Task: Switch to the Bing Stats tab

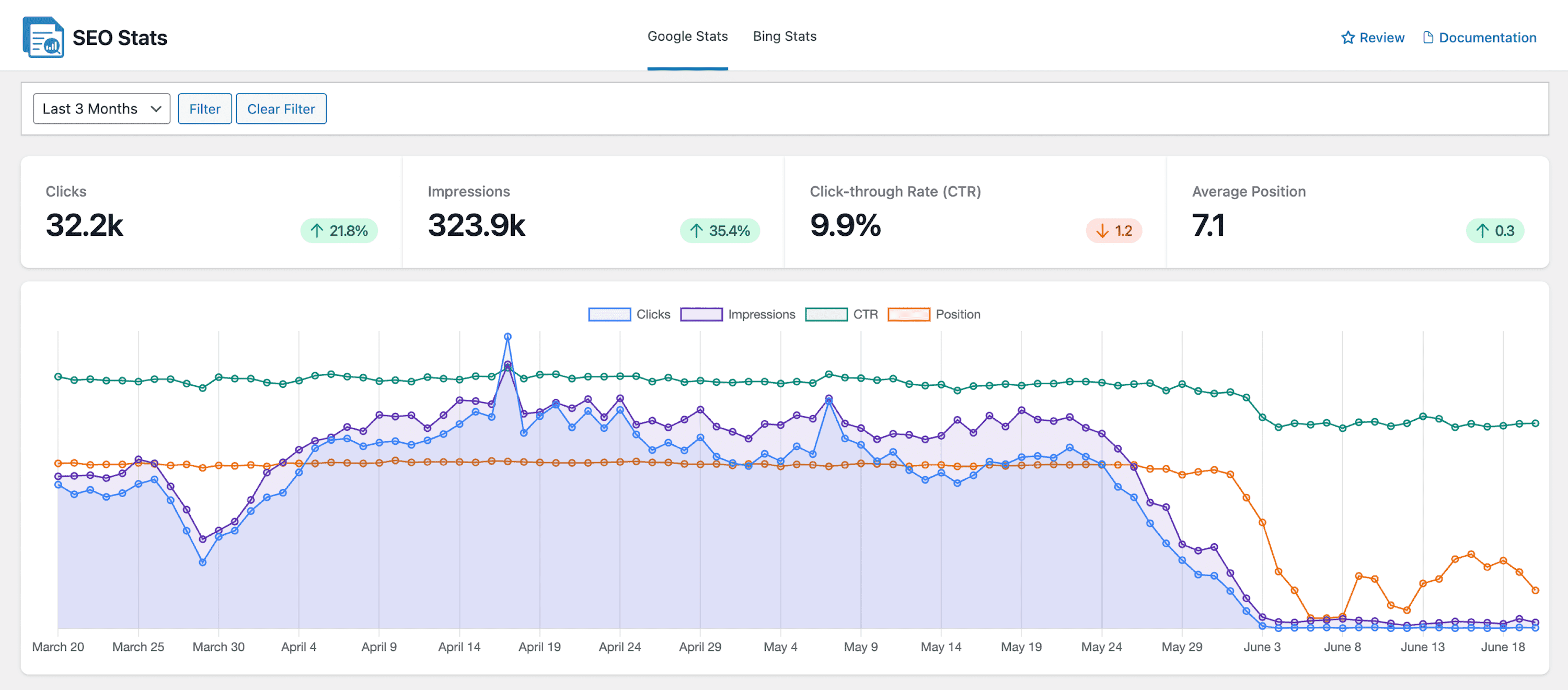Action: pos(784,37)
